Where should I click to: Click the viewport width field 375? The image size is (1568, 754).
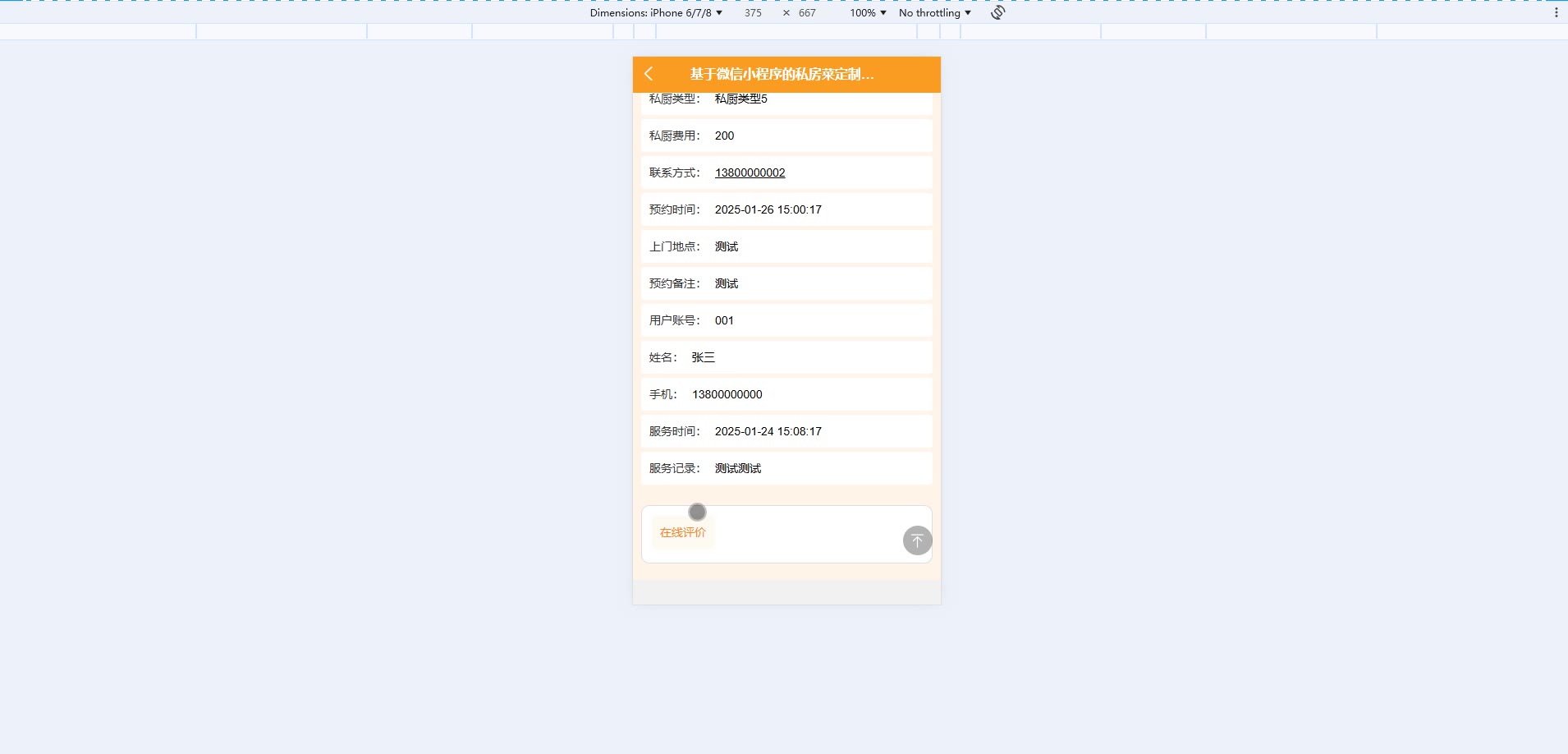click(753, 12)
